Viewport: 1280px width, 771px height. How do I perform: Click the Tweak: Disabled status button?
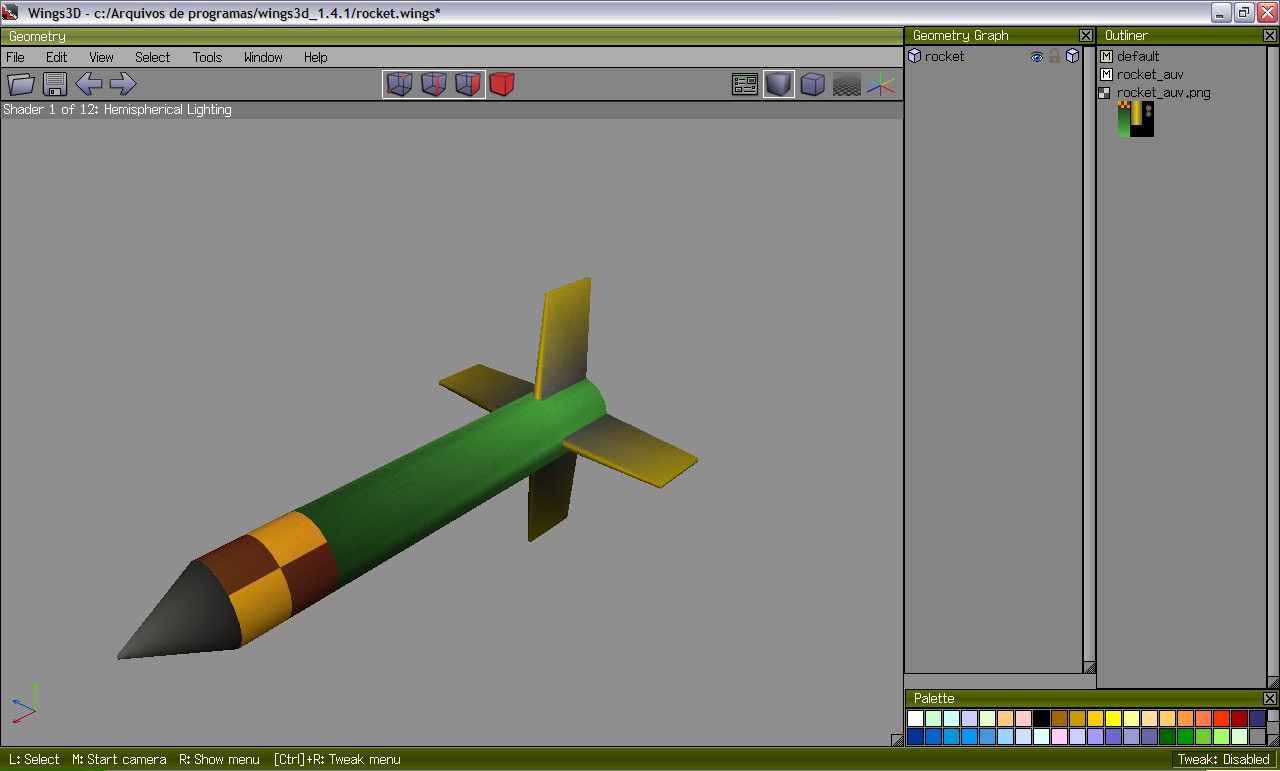click(1223, 759)
